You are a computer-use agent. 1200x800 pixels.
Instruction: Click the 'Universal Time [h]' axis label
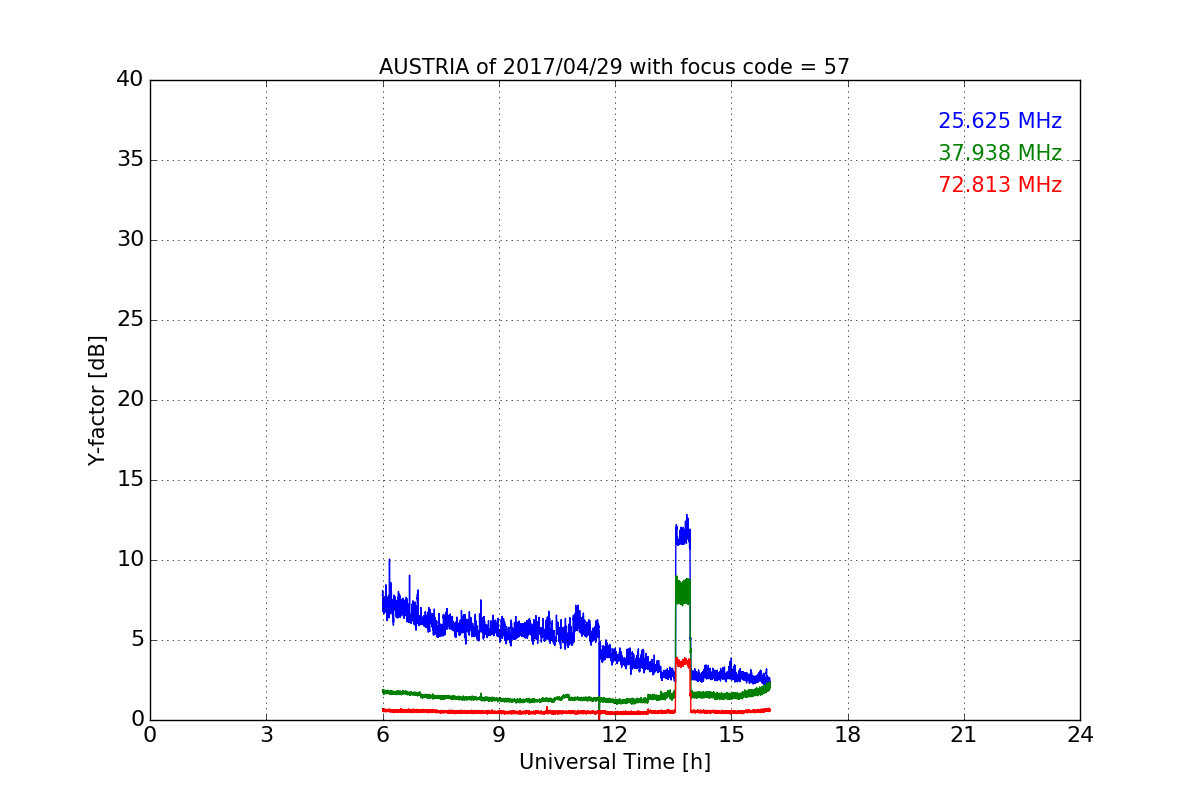[615, 762]
